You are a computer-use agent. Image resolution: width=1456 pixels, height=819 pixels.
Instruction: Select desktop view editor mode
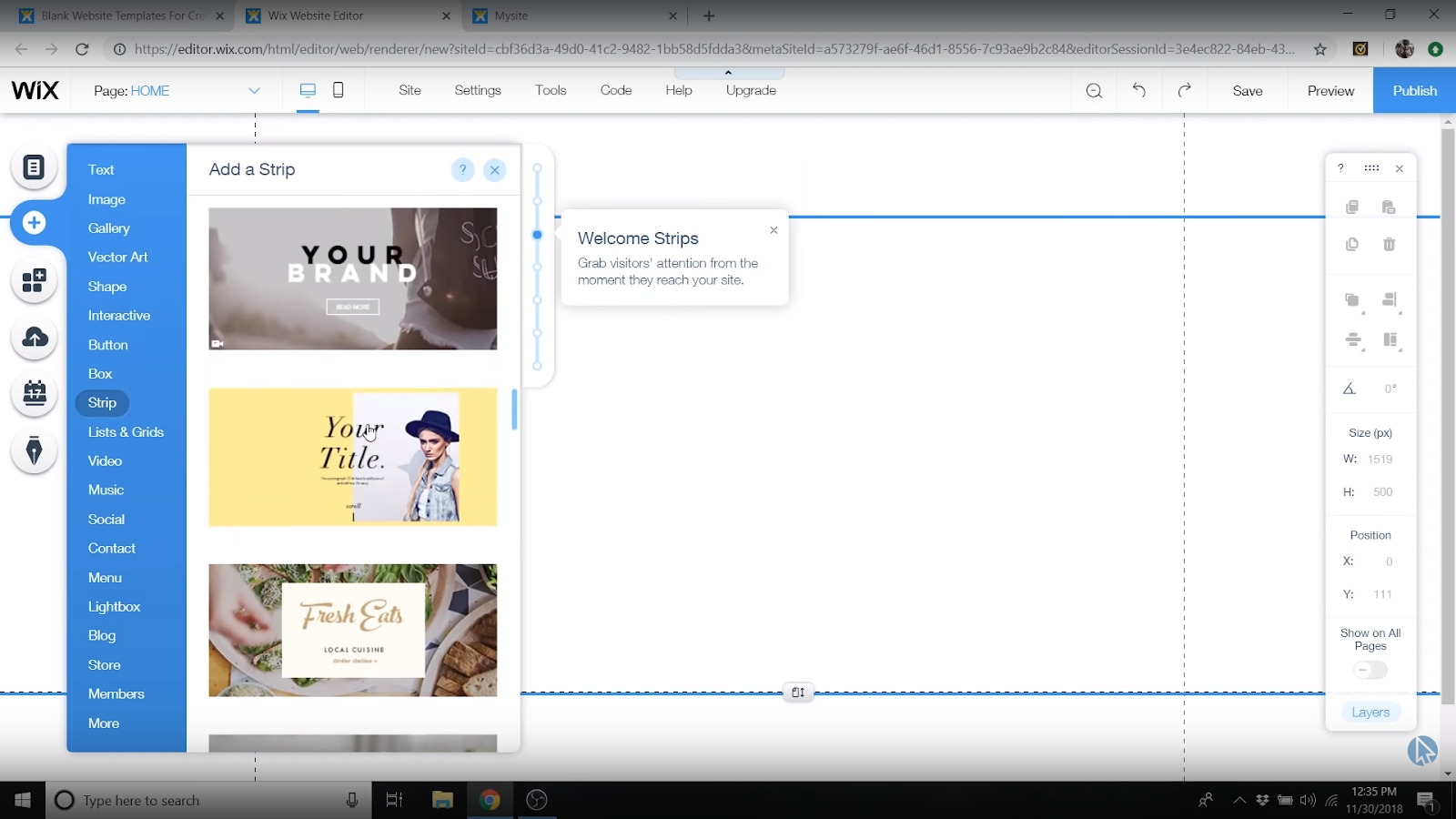(308, 90)
